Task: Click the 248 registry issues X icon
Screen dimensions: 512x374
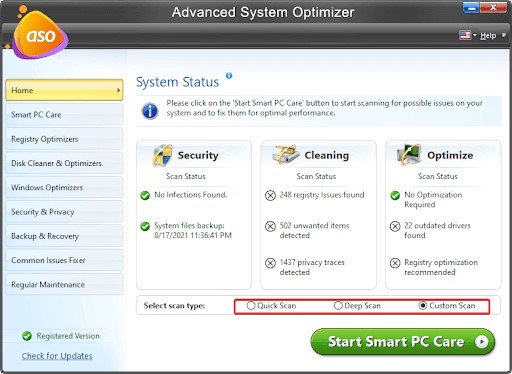Action: pyautogui.click(x=270, y=195)
